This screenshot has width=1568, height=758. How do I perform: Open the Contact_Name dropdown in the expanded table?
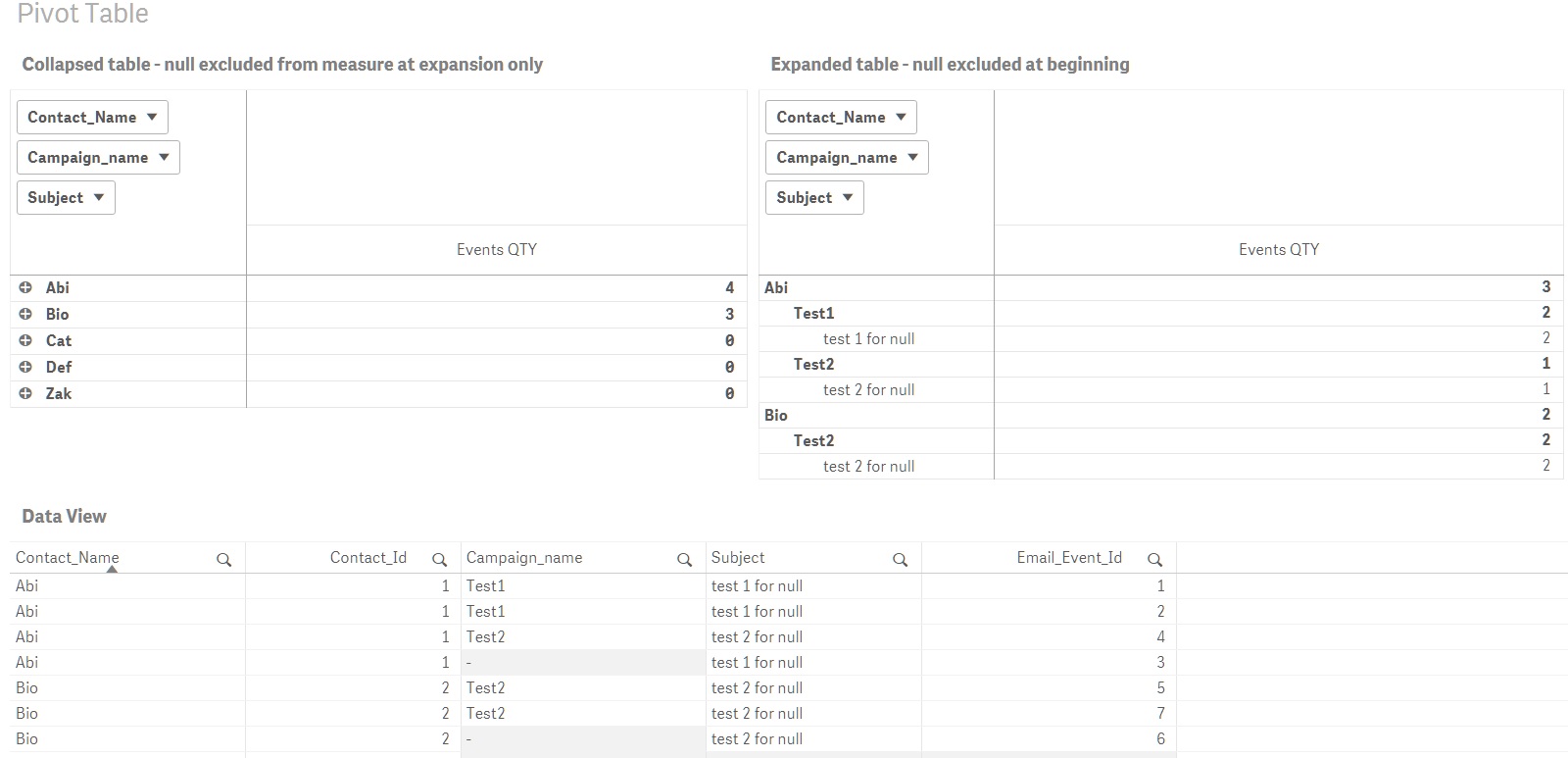coord(840,117)
